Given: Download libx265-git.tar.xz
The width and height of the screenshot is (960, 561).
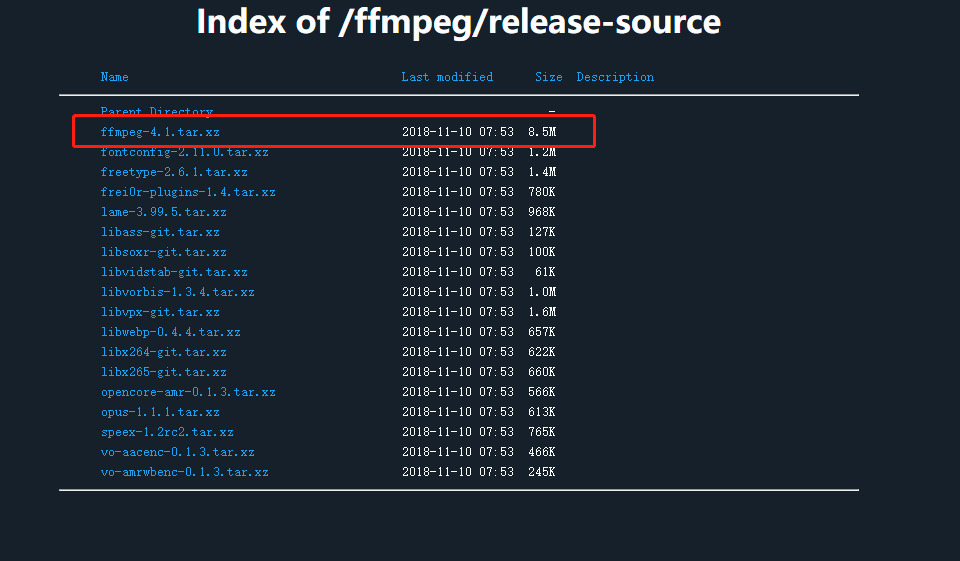Looking at the screenshot, I should (163, 372).
